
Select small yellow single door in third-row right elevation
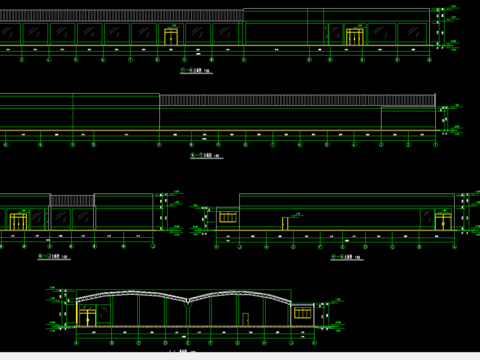[285, 223]
